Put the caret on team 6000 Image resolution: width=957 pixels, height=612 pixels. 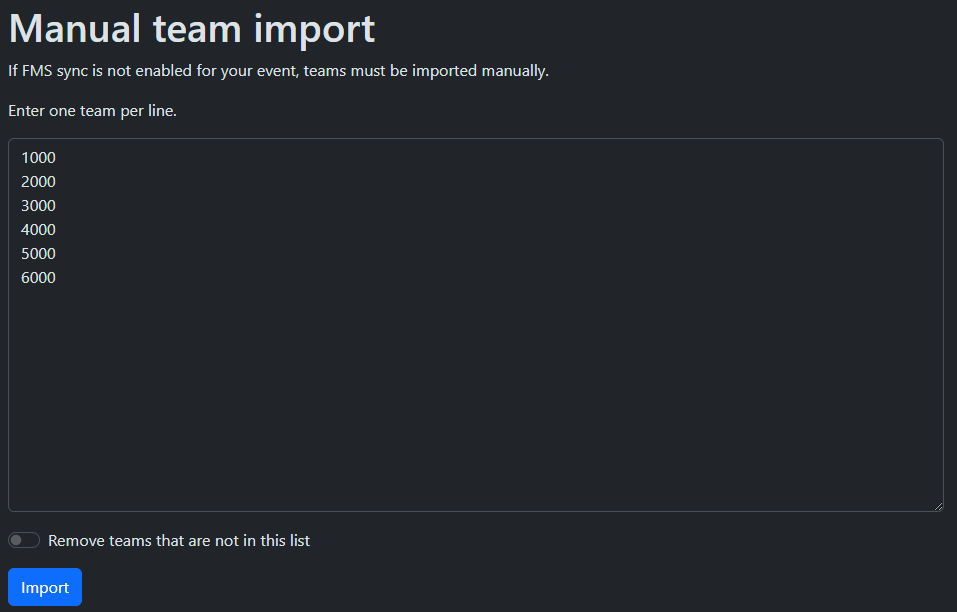point(39,278)
